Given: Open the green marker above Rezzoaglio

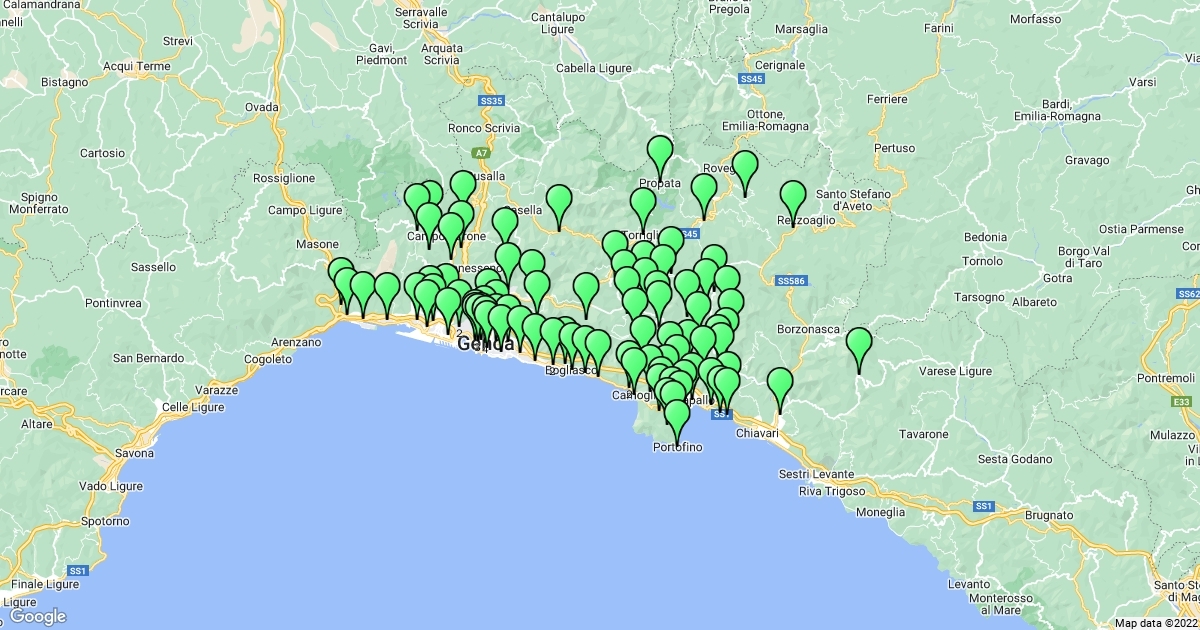Looking at the screenshot, I should [793, 200].
